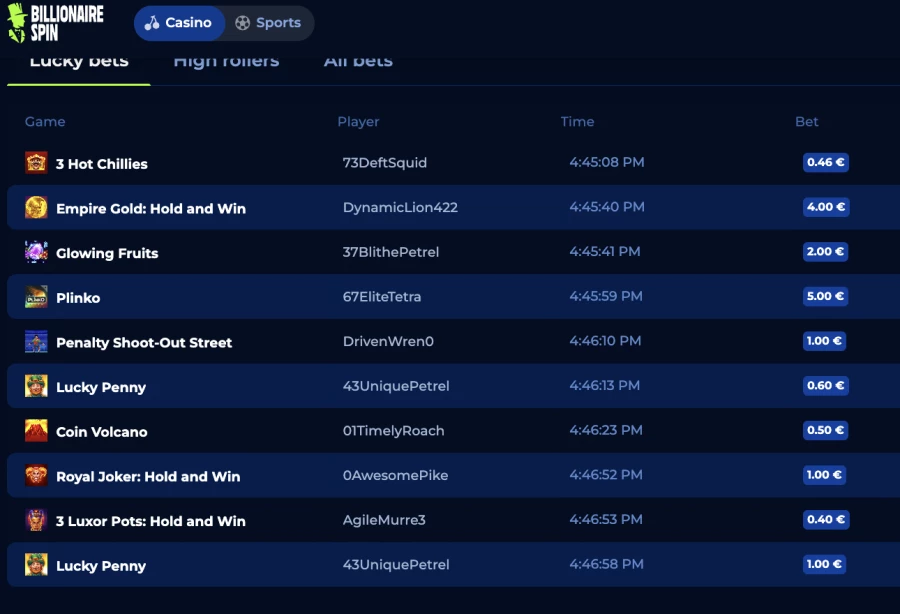Screen dimensions: 900x614
Task: Click player name DrivenWren0
Action: click(388, 342)
